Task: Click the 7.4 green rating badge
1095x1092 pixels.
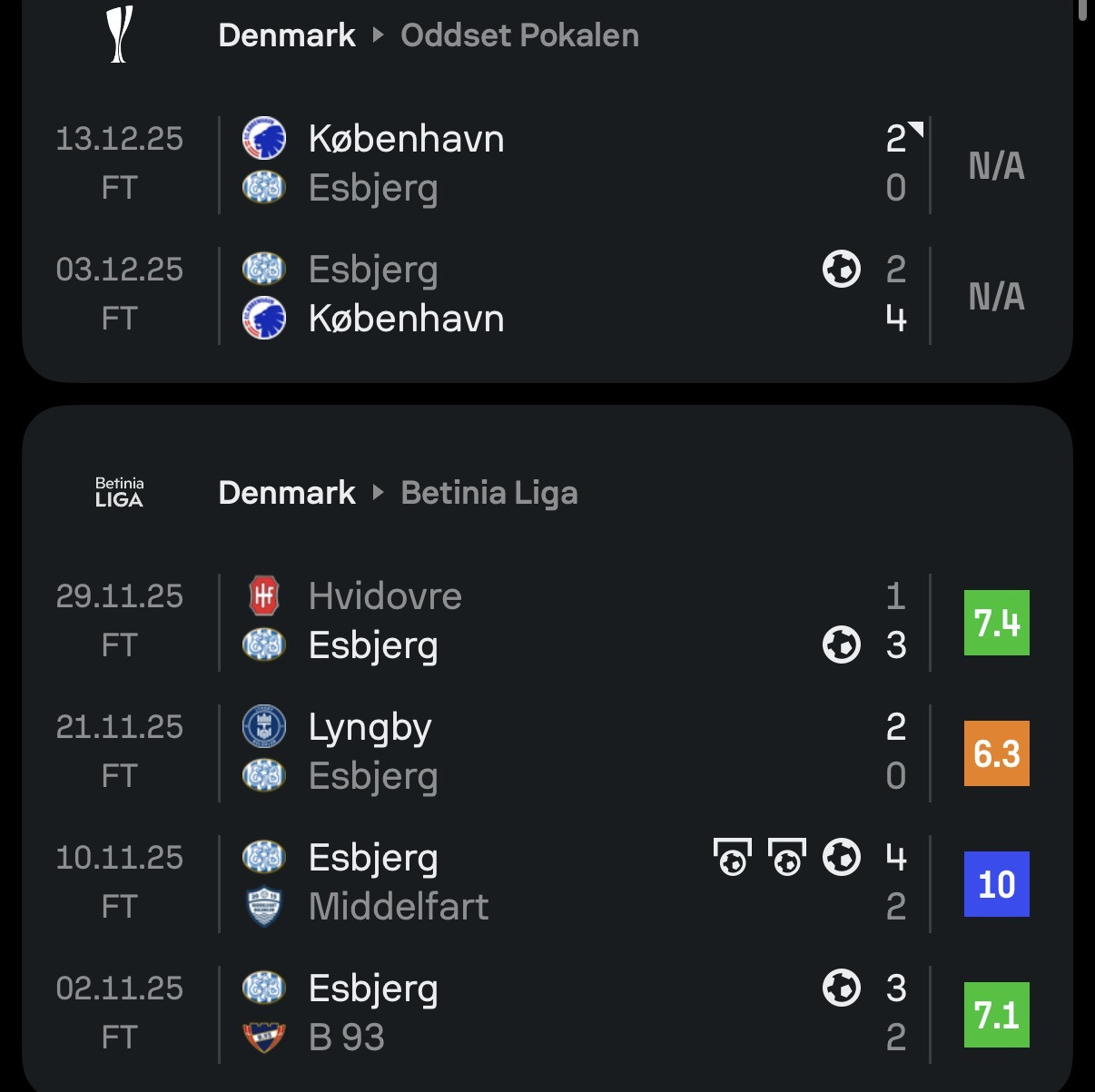Action: click(996, 623)
